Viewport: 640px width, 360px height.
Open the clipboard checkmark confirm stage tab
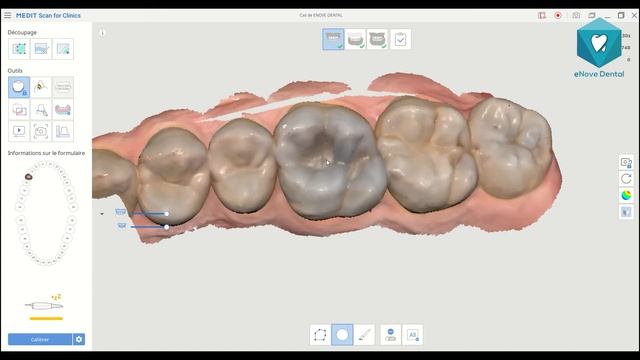400,39
